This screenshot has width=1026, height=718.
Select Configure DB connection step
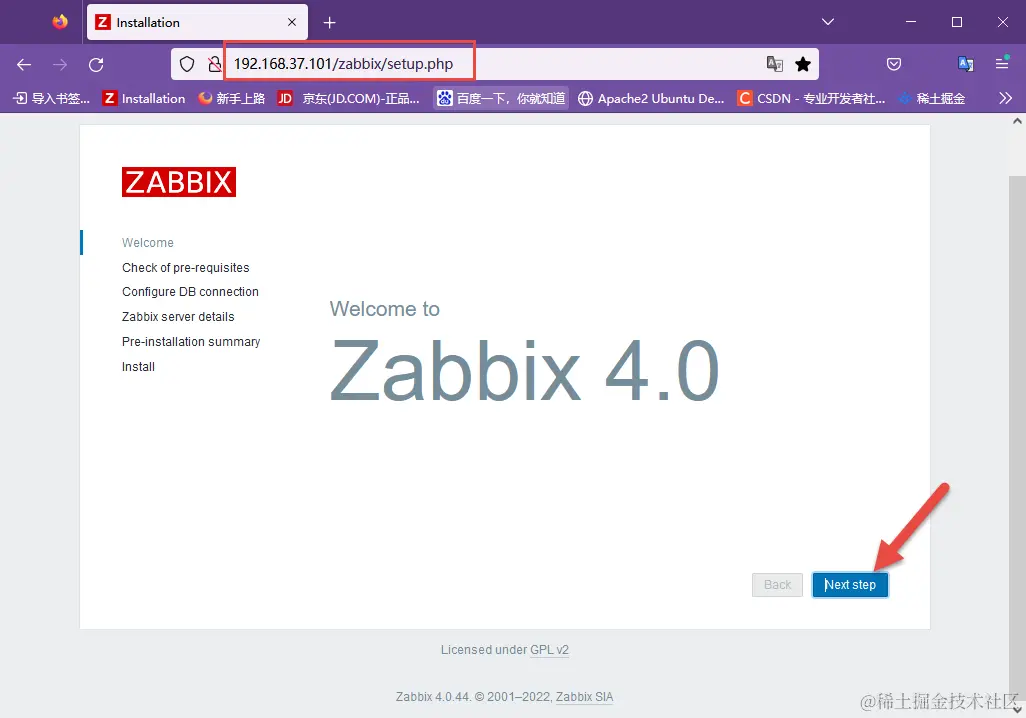coord(190,292)
